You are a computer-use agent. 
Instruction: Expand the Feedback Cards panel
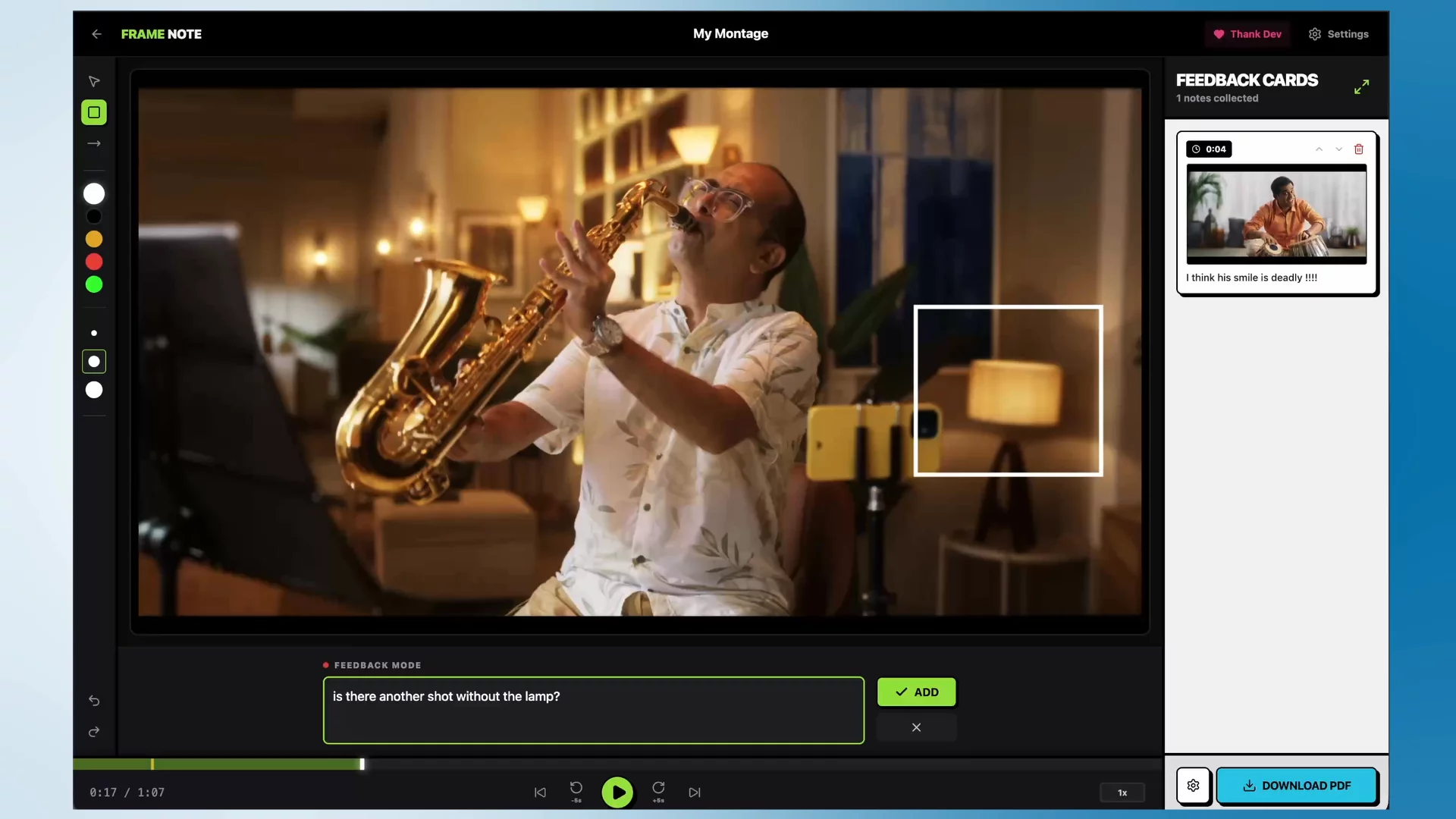[x=1362, y=87]
